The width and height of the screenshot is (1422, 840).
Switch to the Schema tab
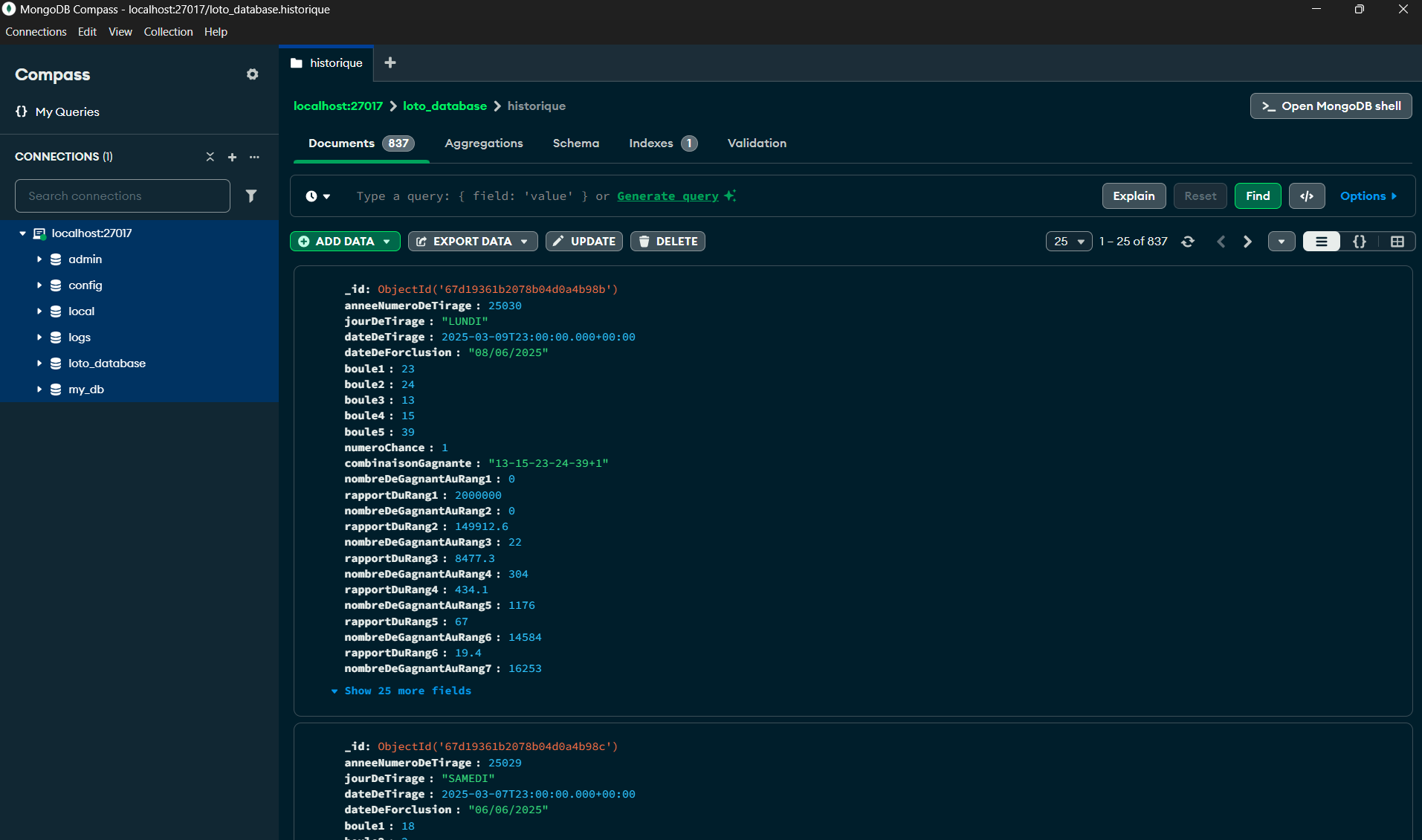[x=576, y=143]
